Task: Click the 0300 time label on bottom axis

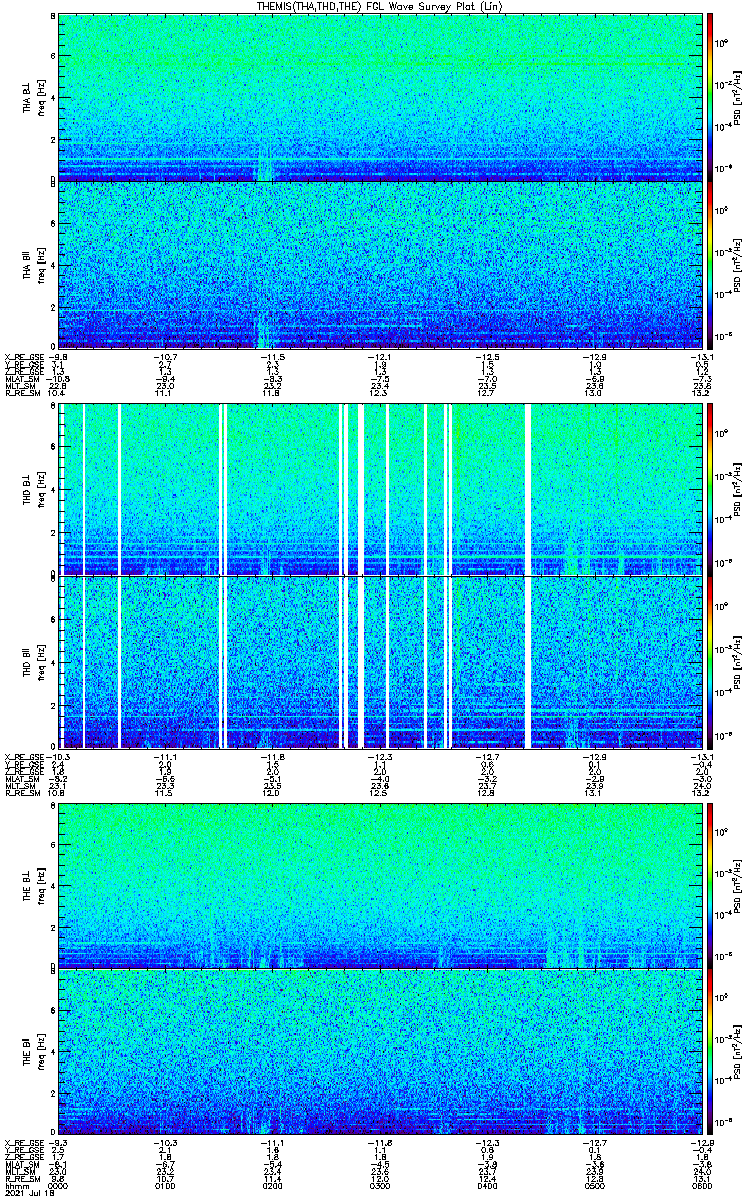Action: tap(379, 1185)
